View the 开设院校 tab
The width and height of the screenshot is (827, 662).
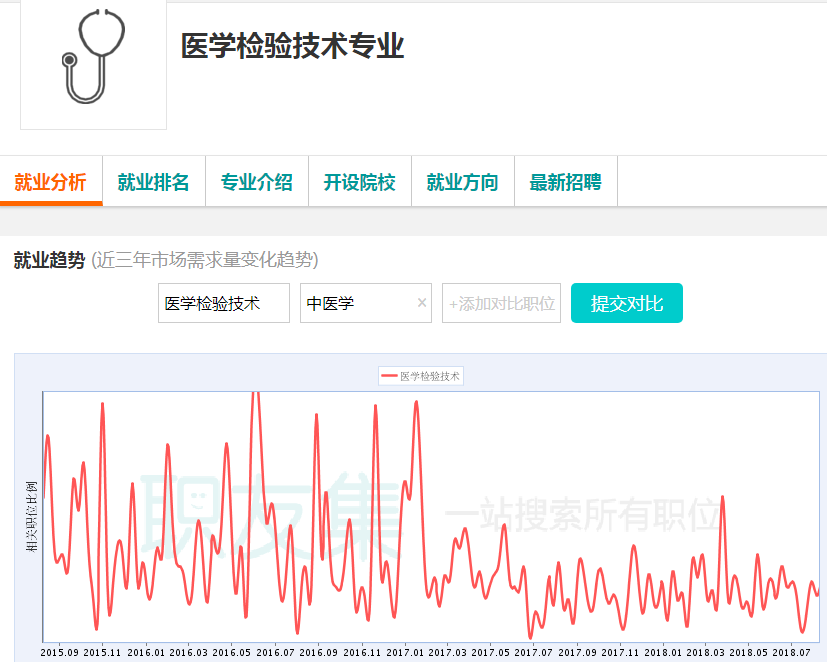pos(359,181)
